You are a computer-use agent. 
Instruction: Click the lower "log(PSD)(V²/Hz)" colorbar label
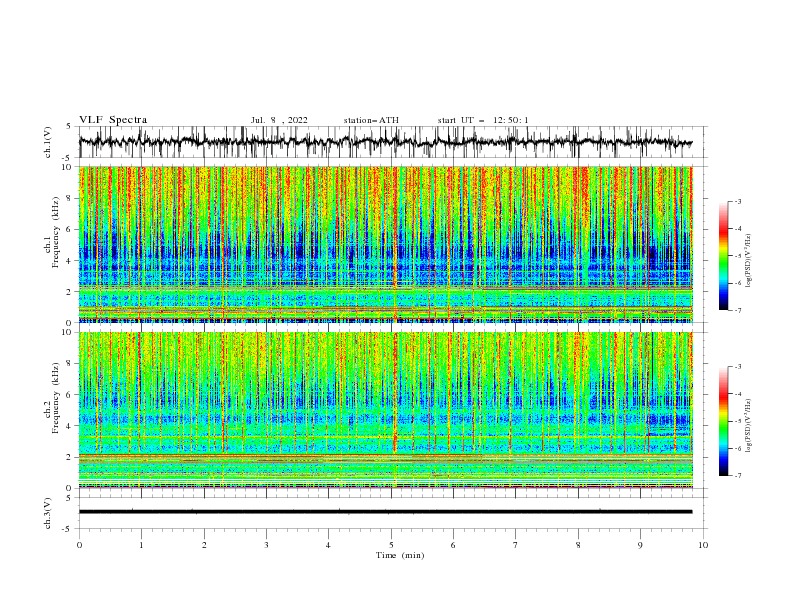tap(749, 425)
